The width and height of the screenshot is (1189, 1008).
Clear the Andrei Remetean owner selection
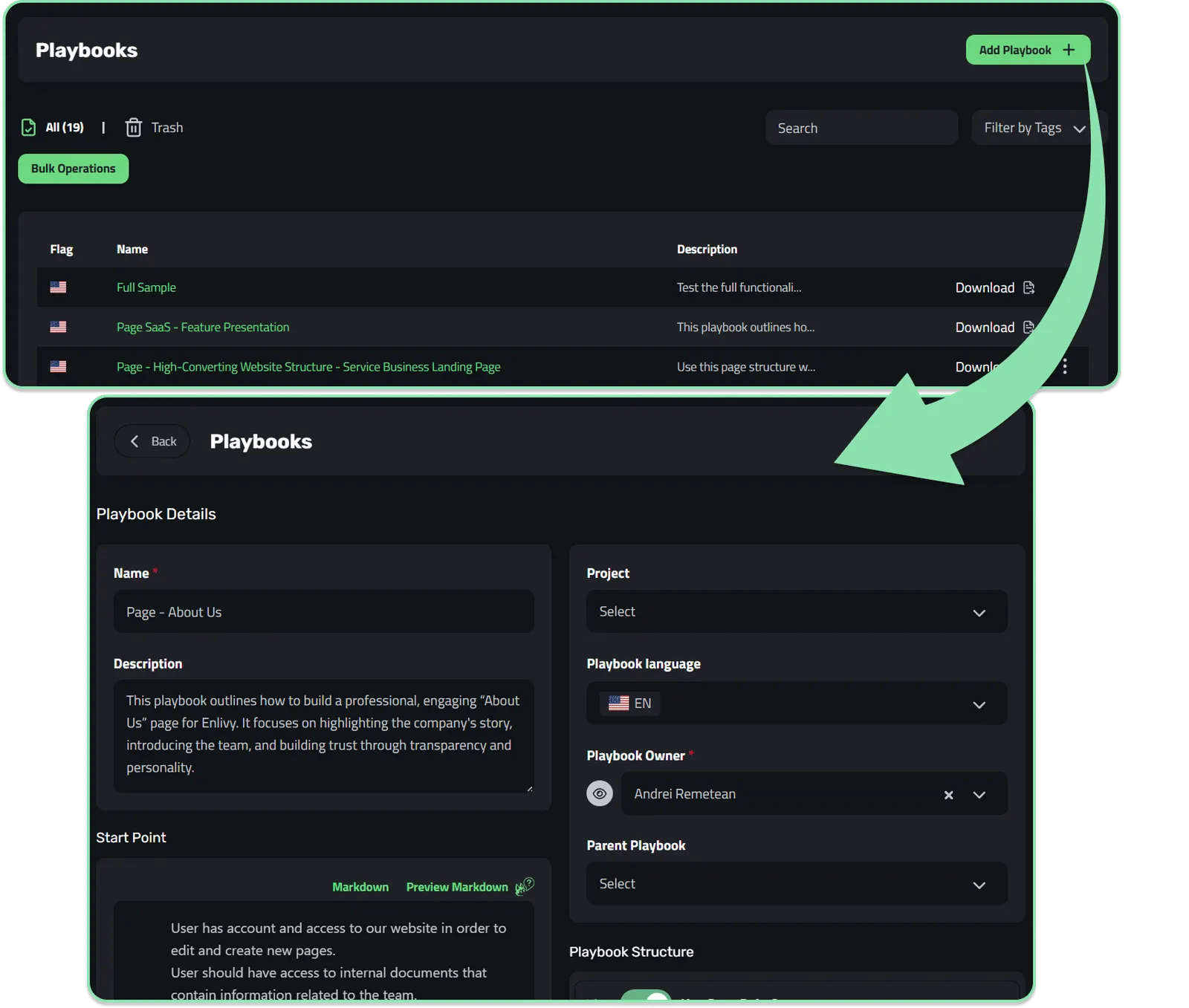click(x=948, y=795)
